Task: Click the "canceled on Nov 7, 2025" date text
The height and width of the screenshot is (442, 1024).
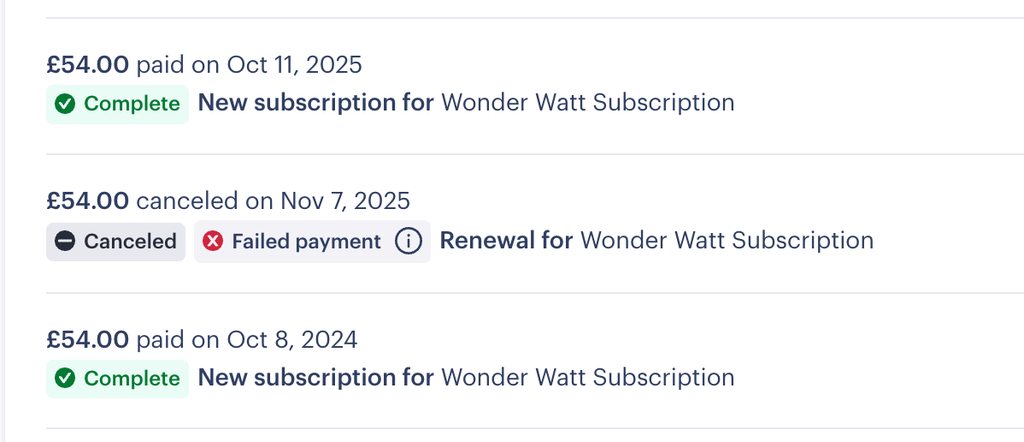Action: point(273,201)
